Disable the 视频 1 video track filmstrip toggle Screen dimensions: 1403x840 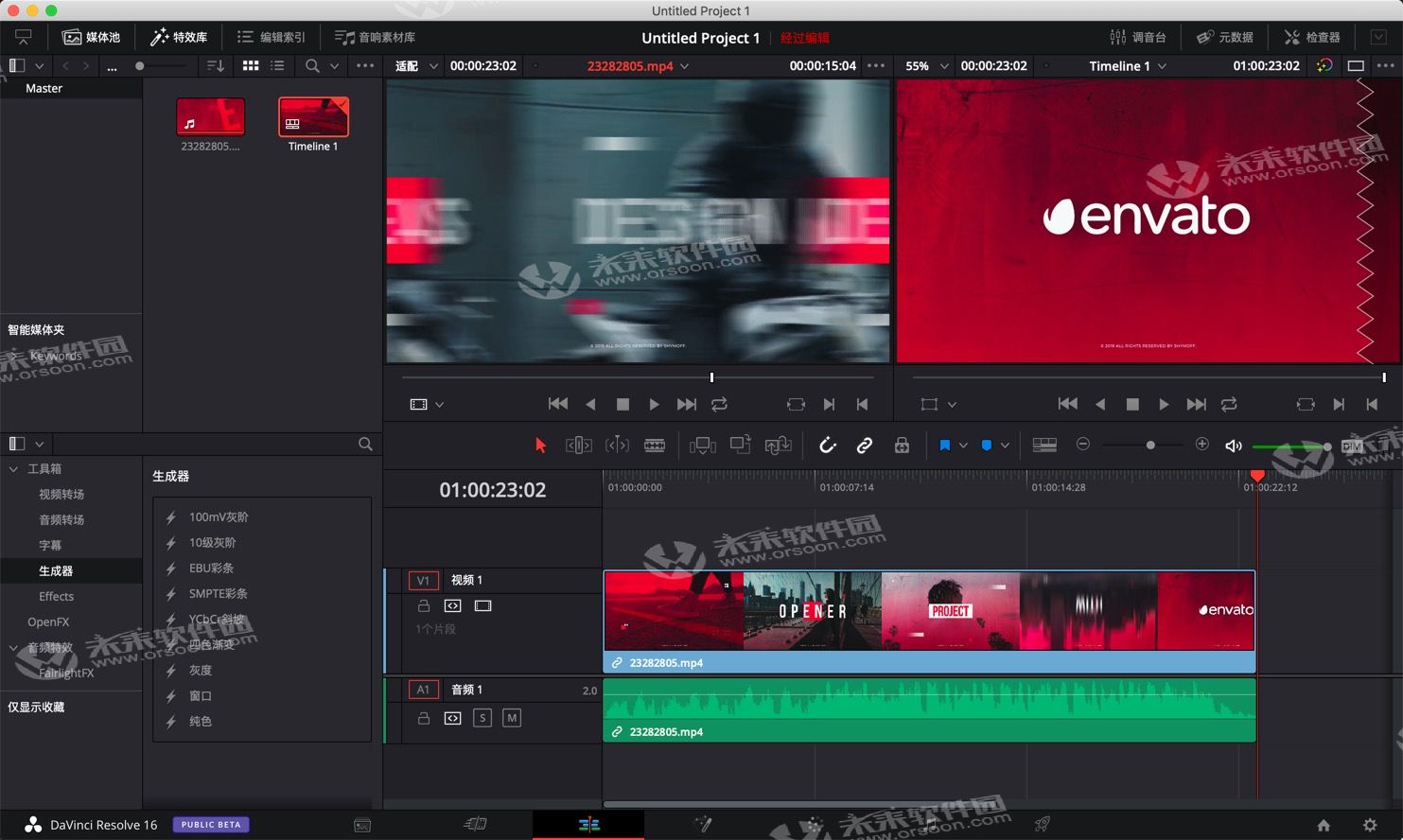coord(482,606)
